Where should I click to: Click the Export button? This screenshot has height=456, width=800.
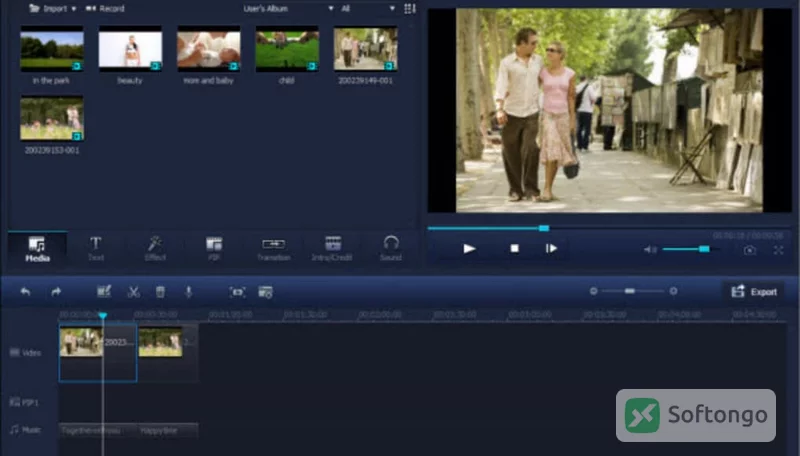click(754, 292)
